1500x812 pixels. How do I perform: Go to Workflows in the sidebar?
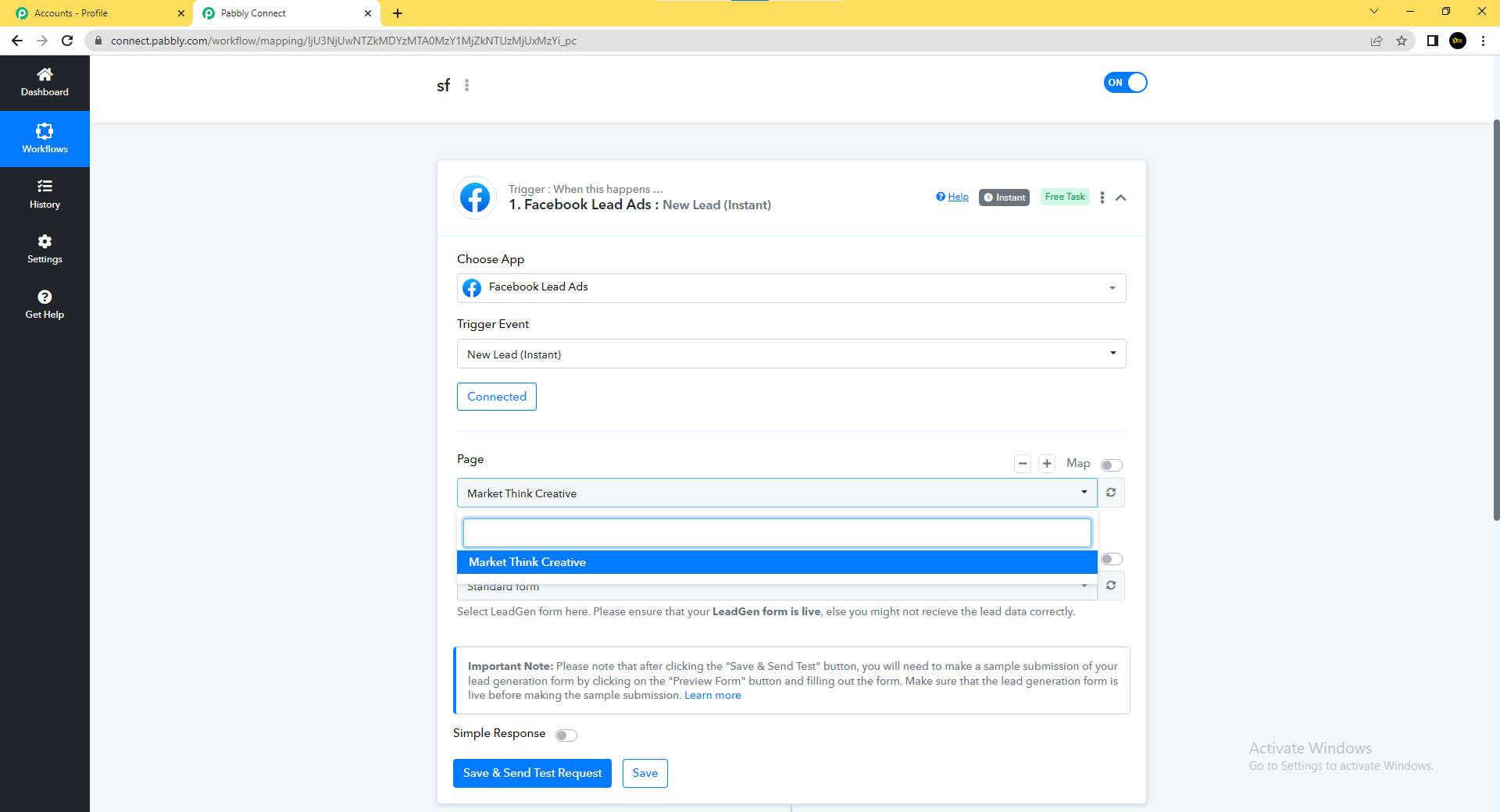coord(45,138)
